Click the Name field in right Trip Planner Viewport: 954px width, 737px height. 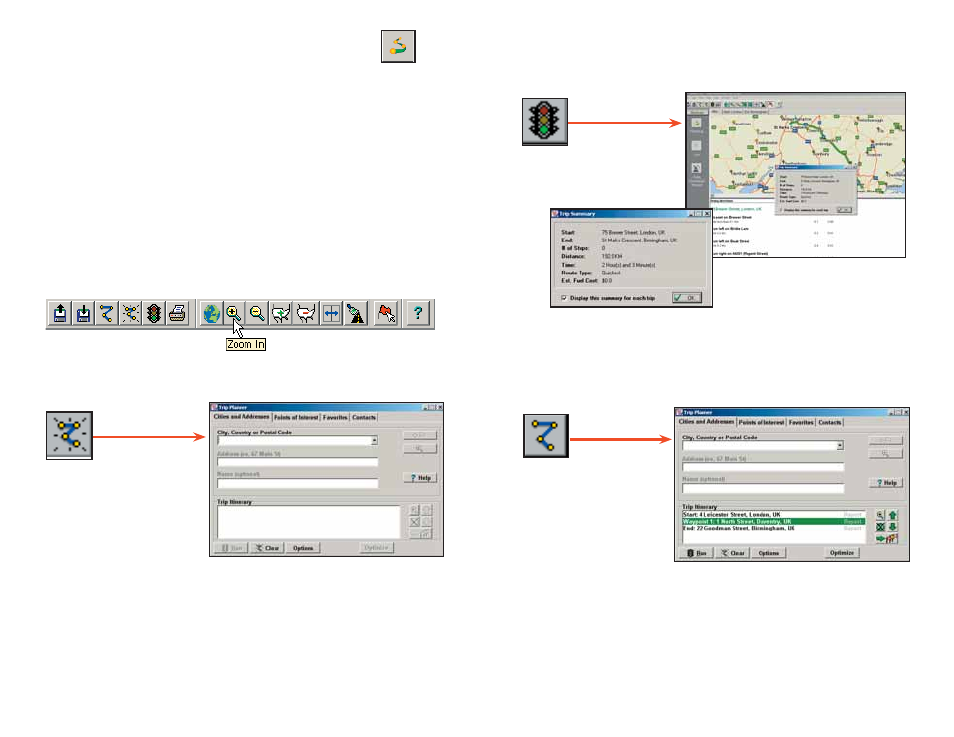point(763,488)
